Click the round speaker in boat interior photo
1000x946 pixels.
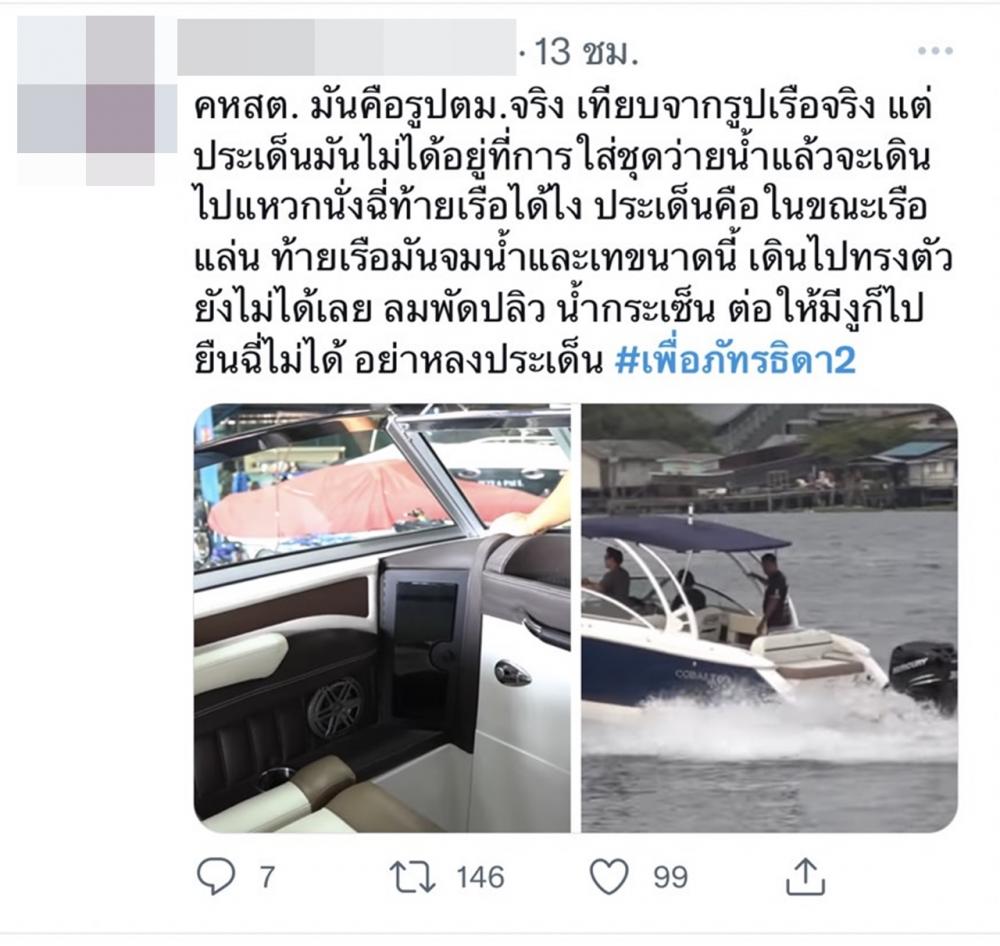335,707
